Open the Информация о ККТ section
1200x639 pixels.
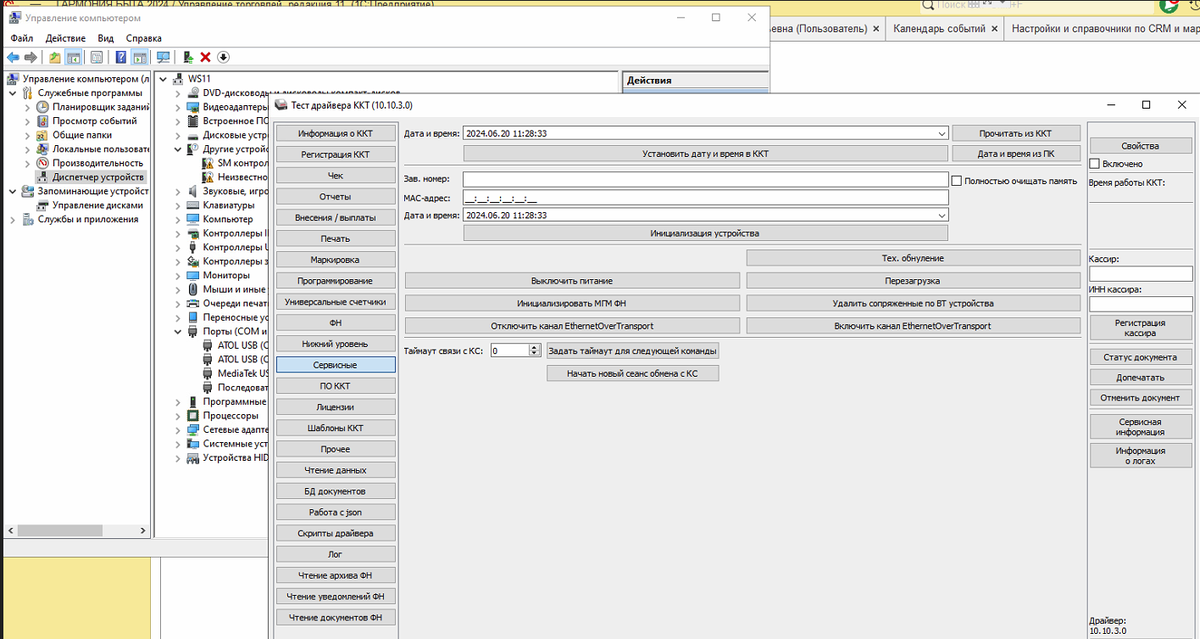pos(336,133)
